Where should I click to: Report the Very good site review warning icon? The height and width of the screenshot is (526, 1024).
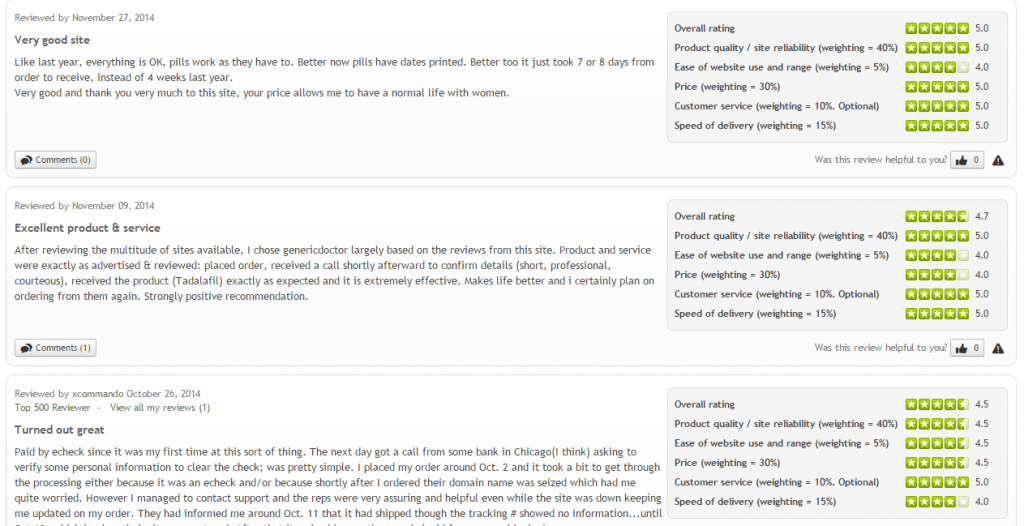click(x=998, y=160)
